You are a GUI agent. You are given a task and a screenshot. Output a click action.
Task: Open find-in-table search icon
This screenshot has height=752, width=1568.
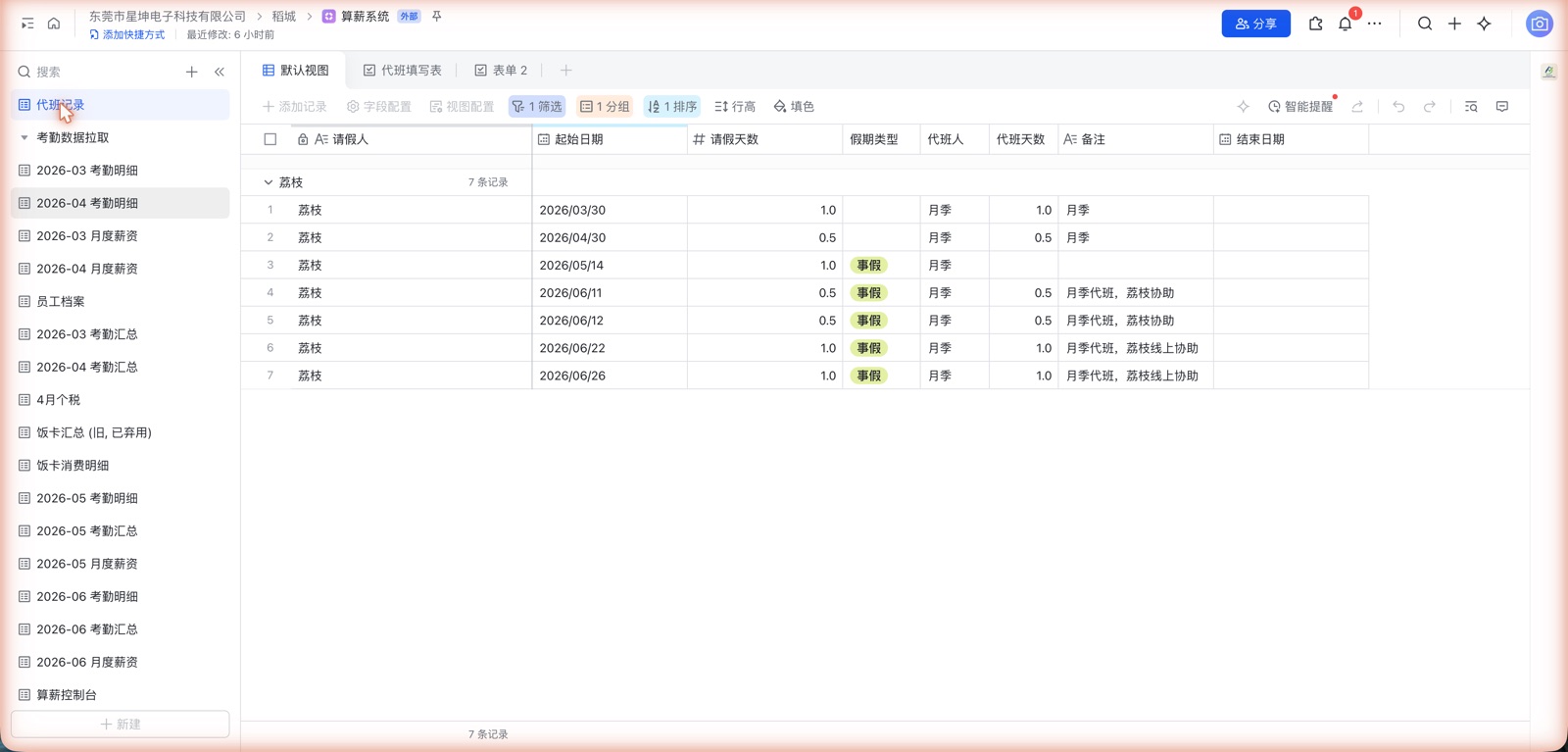tap(1471, 106)
